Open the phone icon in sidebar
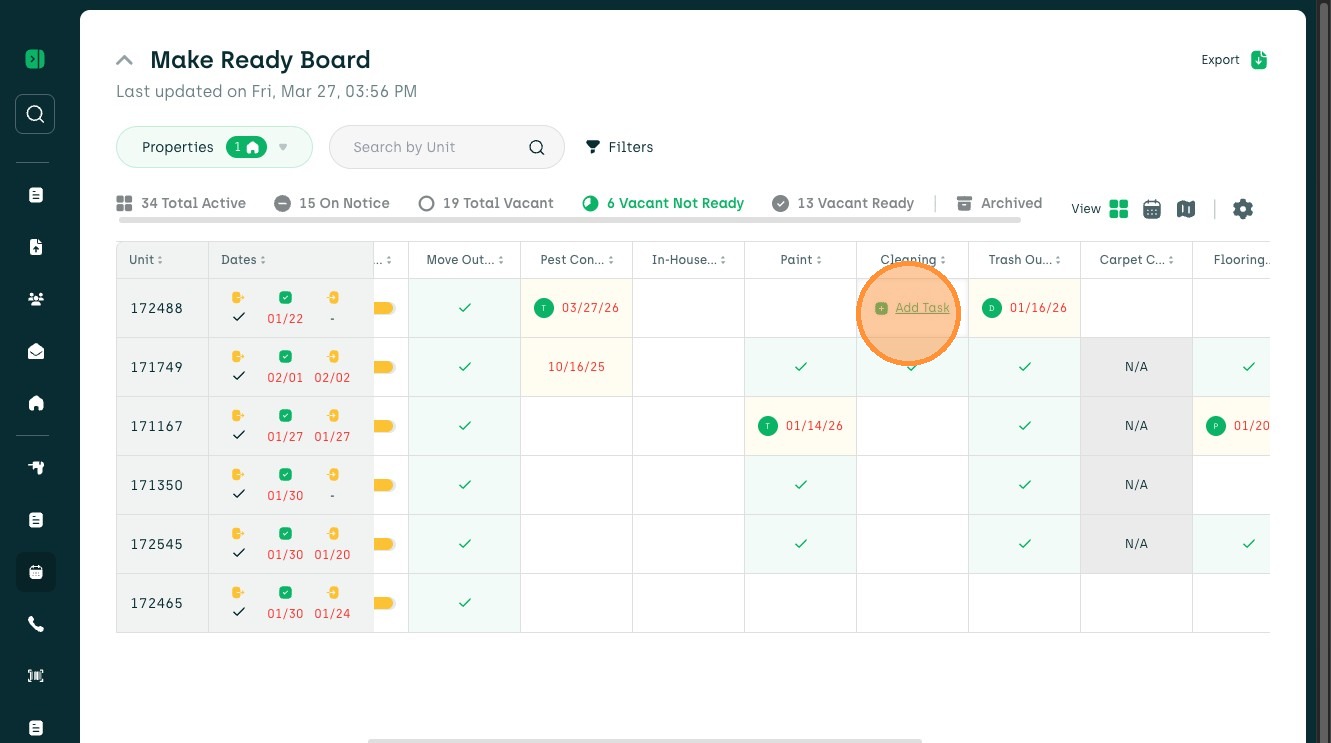This screenshot has width=1331, height=743. 36,624
